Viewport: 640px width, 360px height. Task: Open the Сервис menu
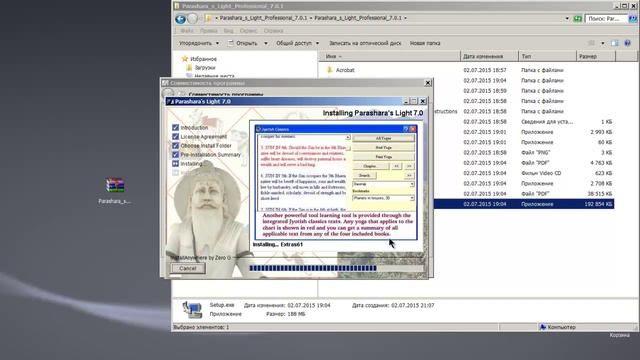[249, 31]
